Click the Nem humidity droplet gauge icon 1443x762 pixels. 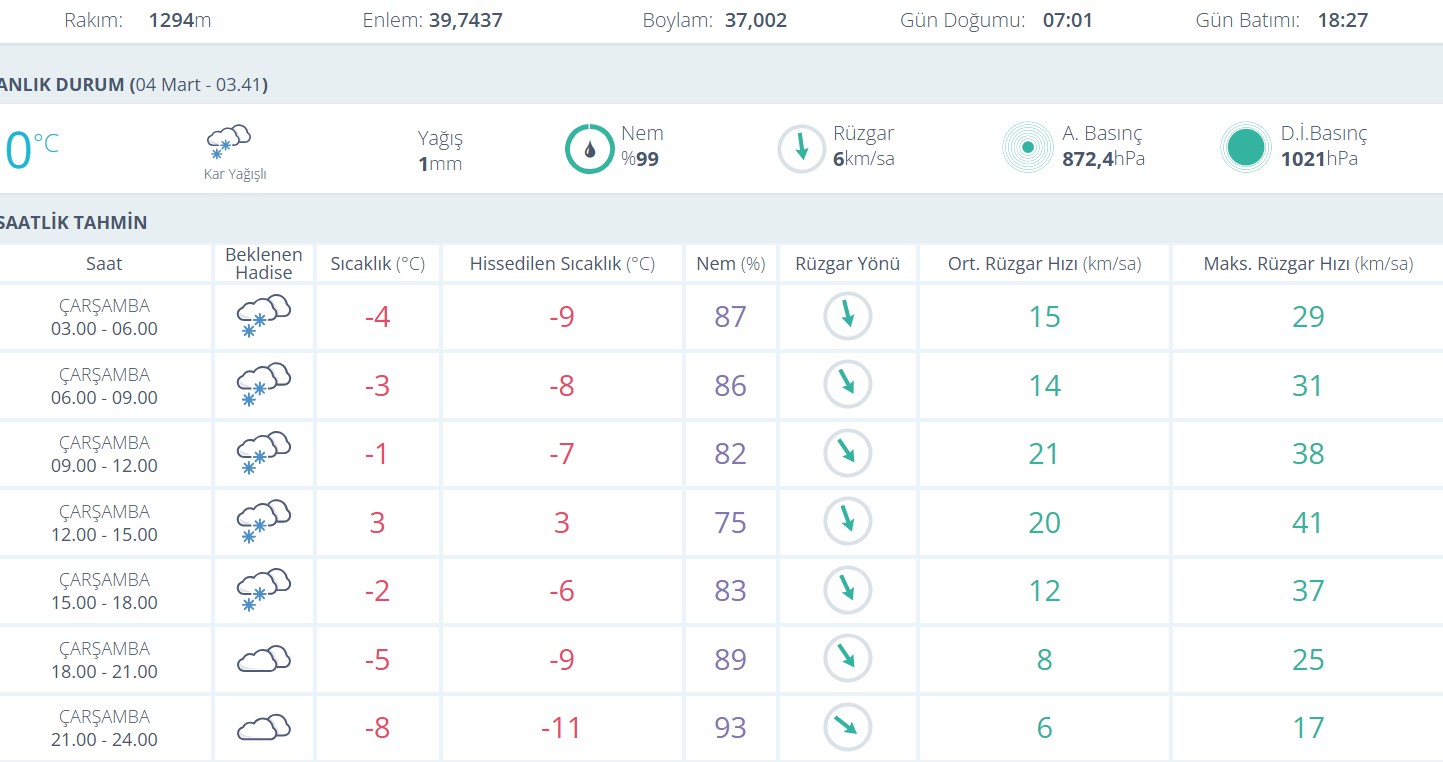pyautogui.click(x=590, y=149)
